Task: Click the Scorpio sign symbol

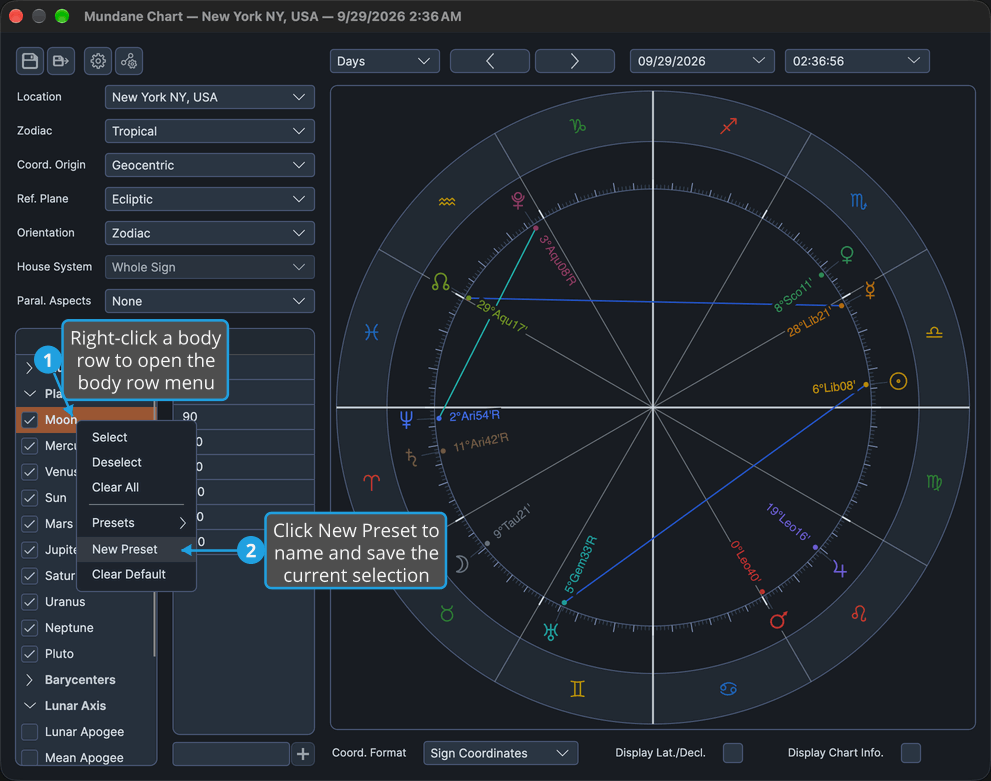Action: click(x=858, y=202)
